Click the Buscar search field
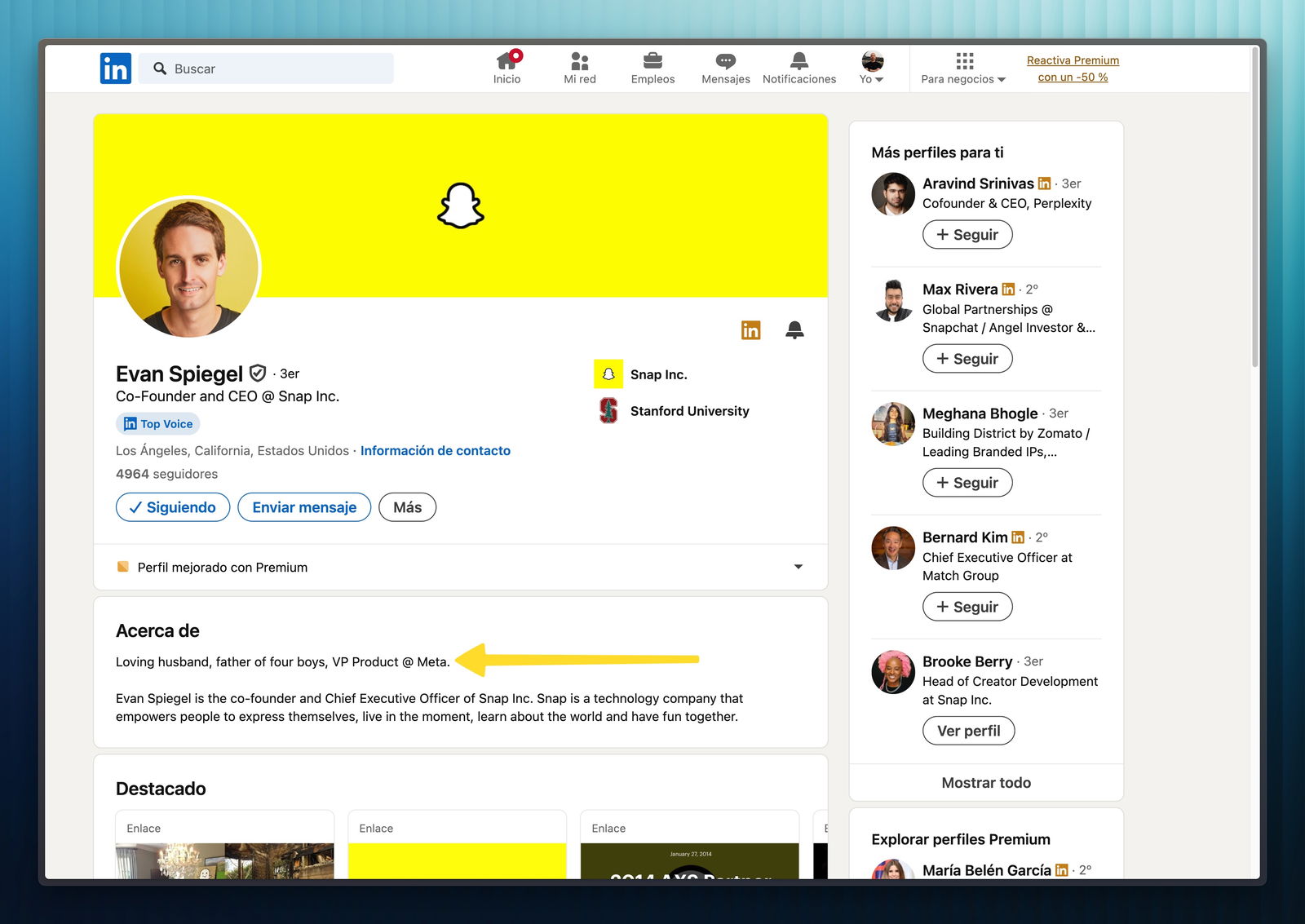The height and width of the screenshot is (924, 1305). click(266, 69)
